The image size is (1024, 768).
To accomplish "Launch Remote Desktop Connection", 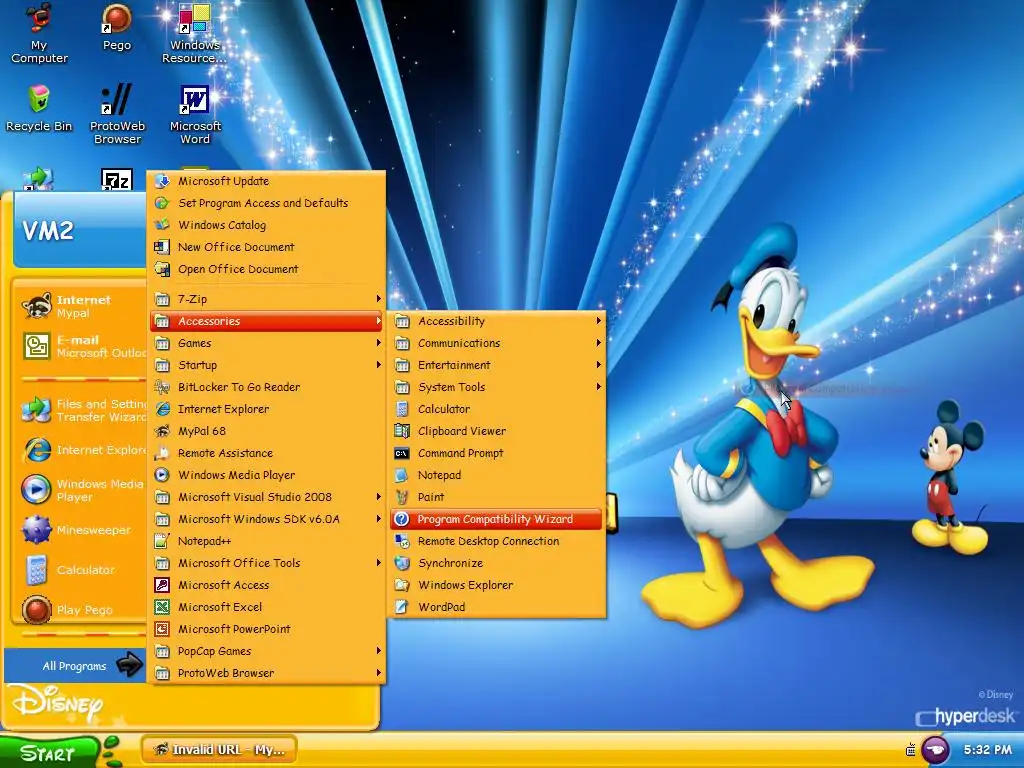I will tap(497, 541).
